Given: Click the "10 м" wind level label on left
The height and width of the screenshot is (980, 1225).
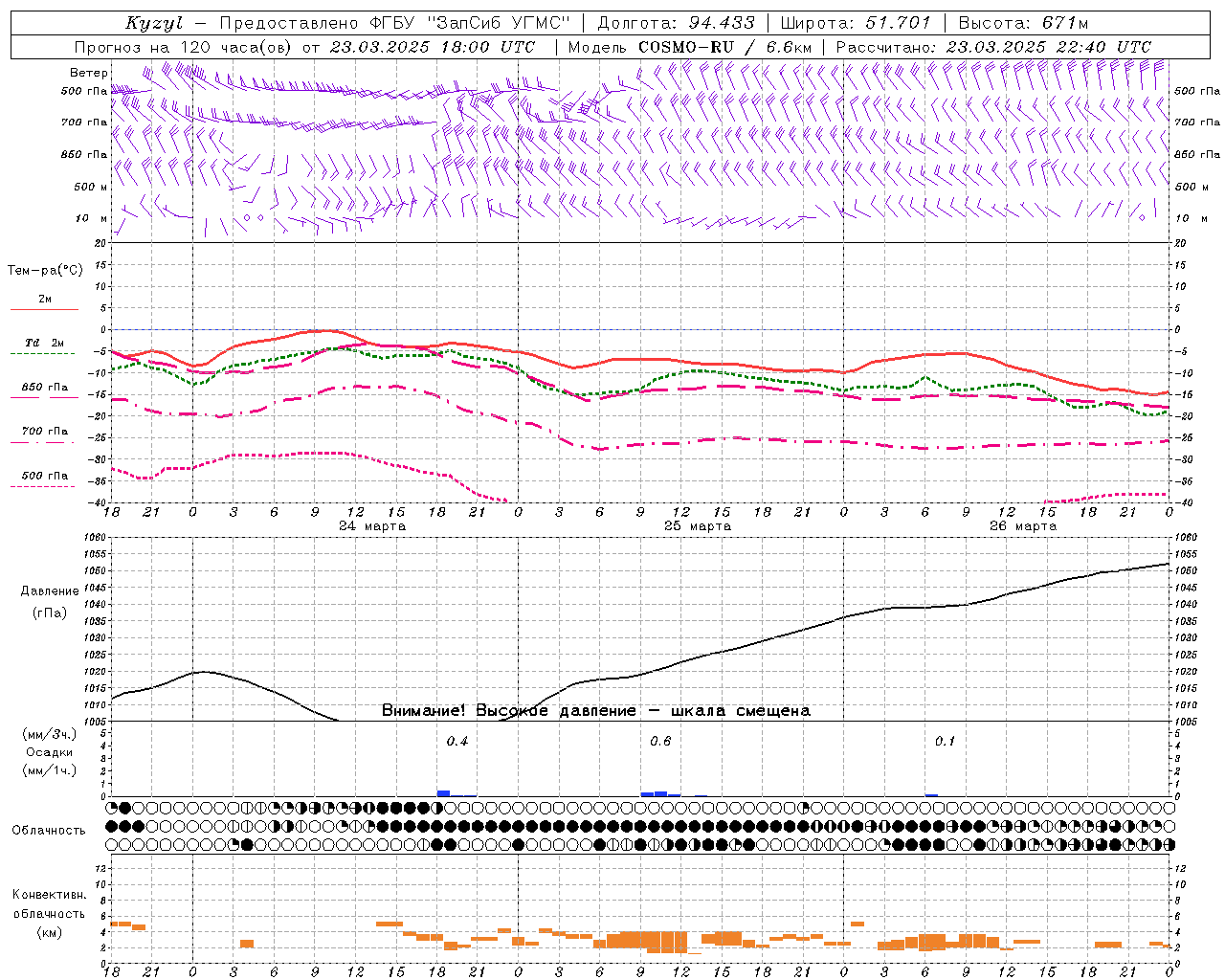Looking at the screenshot, I should 91,218.
